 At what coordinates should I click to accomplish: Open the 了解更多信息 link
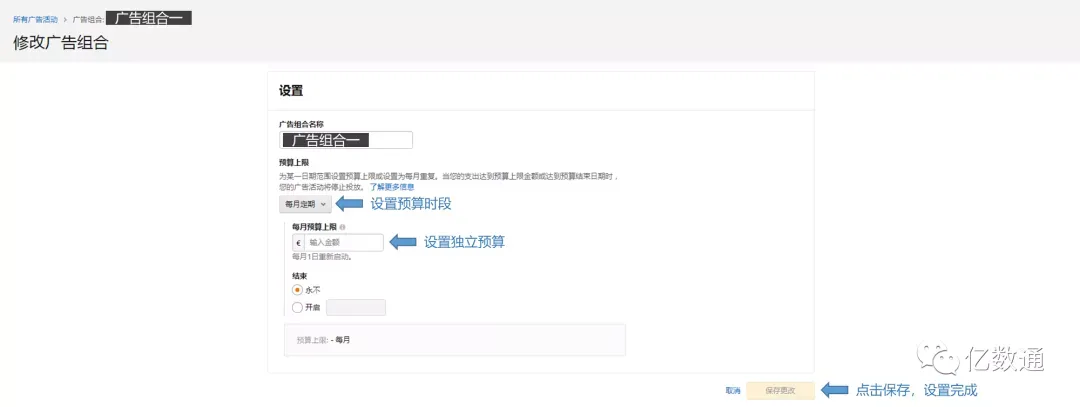pos(392,187)
